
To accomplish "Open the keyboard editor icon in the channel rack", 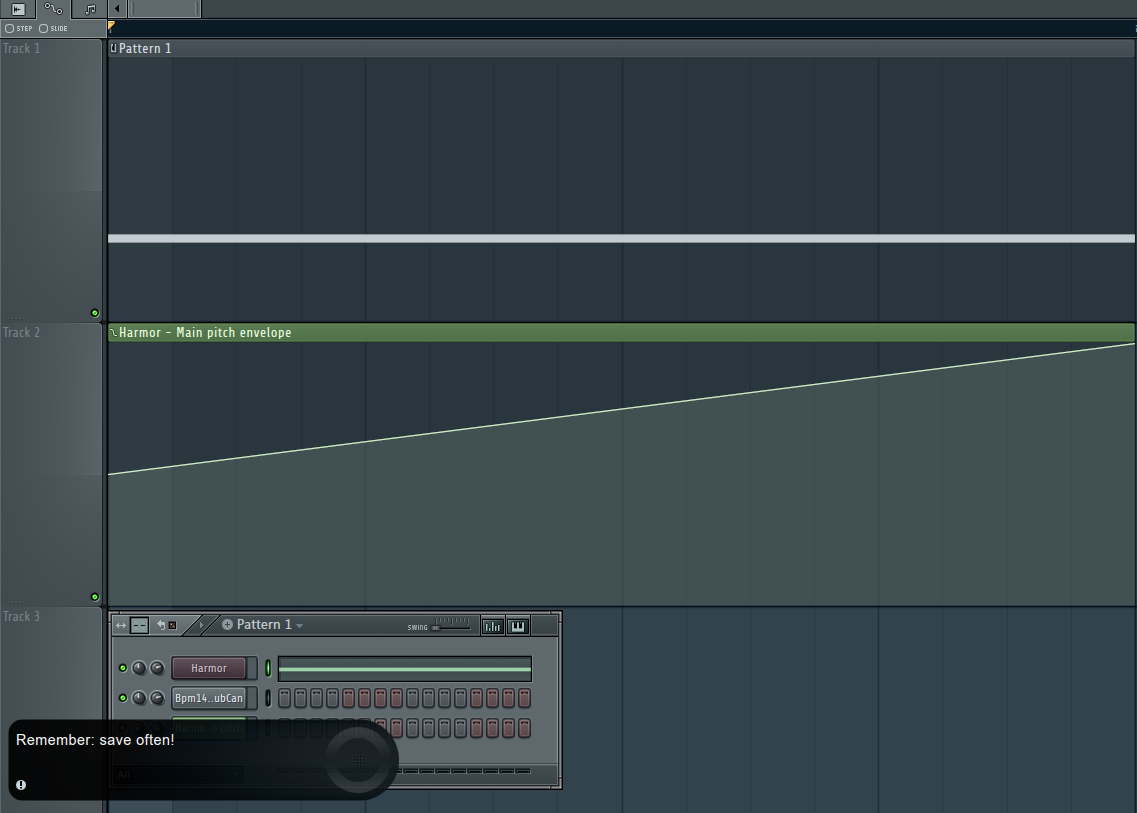I will point(518,626).
